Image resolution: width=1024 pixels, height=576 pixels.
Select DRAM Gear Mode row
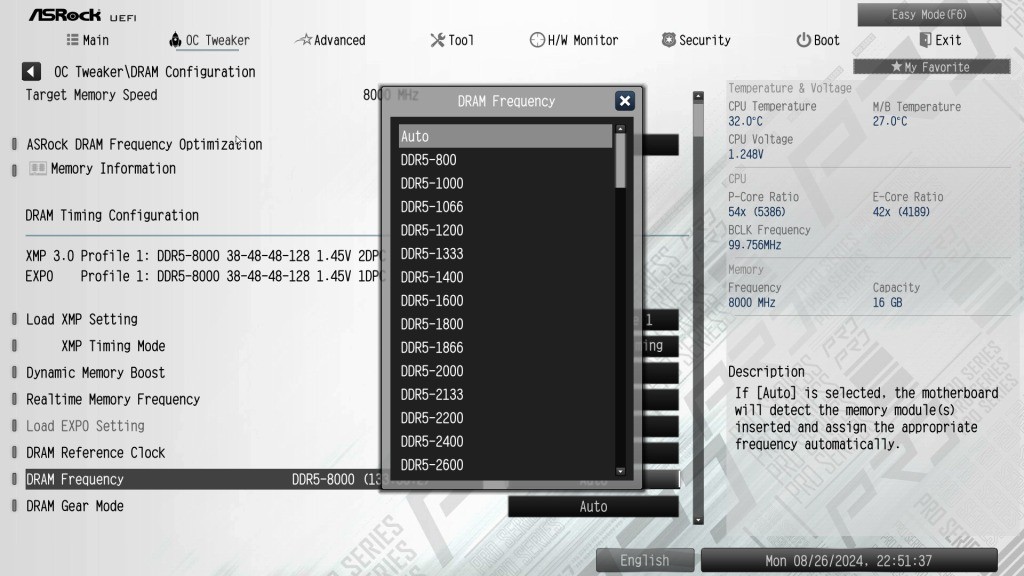coord(74,506)
